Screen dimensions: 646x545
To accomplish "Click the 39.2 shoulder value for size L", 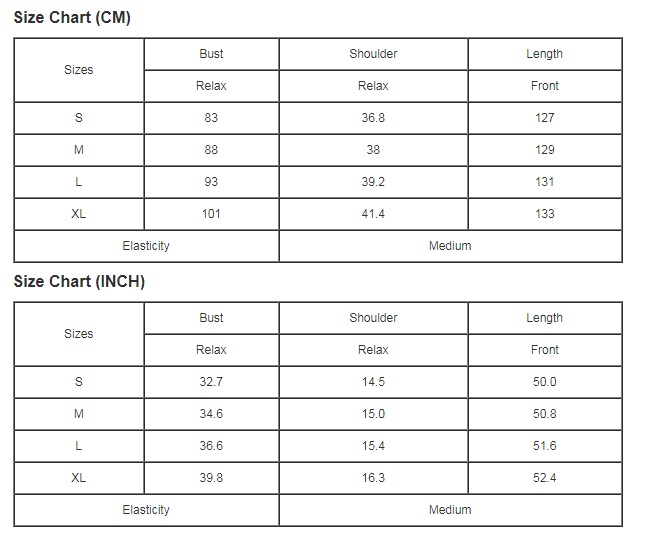I will pos(373,182).
